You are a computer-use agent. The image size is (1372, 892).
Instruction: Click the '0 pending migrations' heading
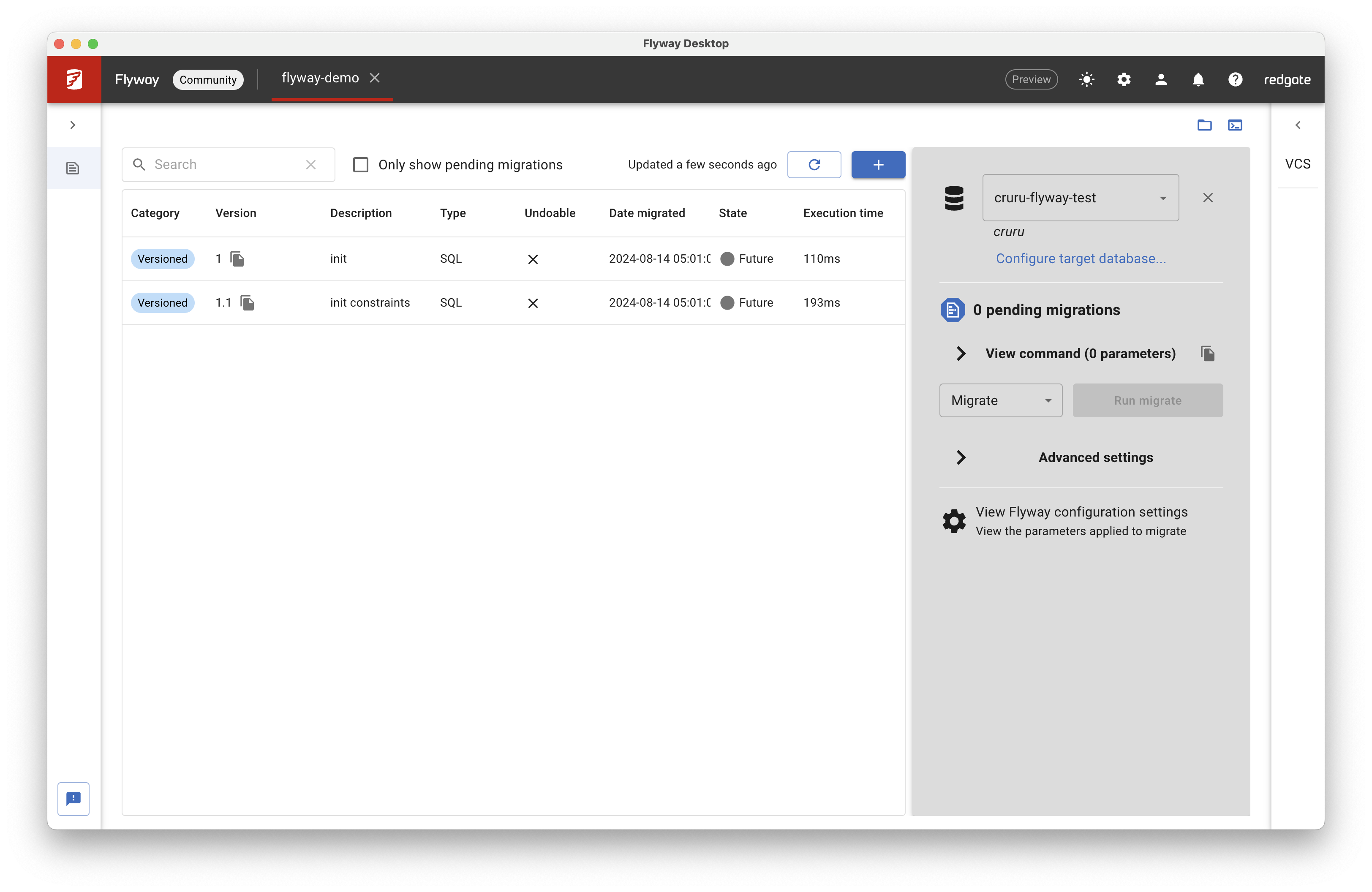pos(1046,310)
